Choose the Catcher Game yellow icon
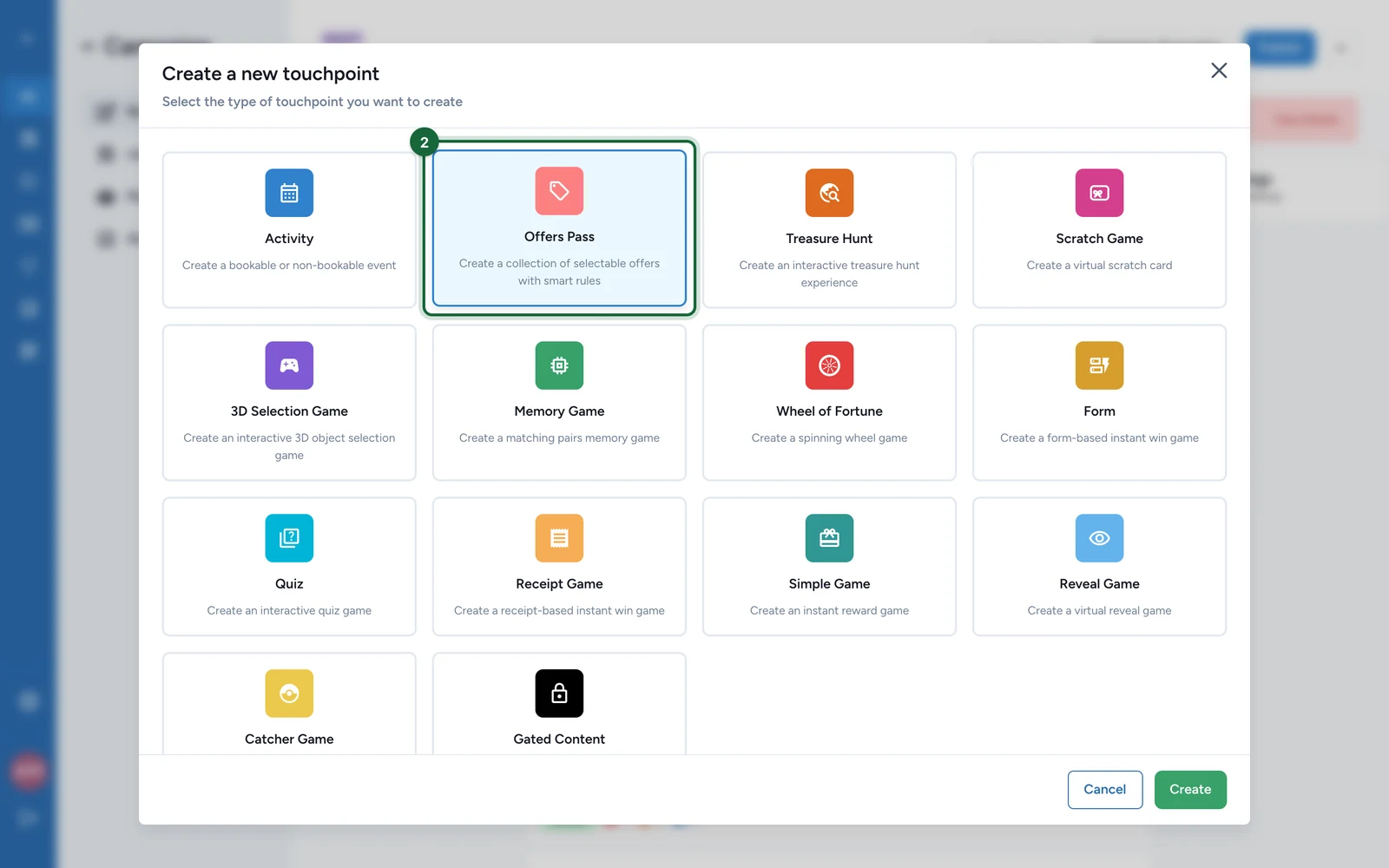This screenshot has height=868, width=1389. click(x=289, y=694)
